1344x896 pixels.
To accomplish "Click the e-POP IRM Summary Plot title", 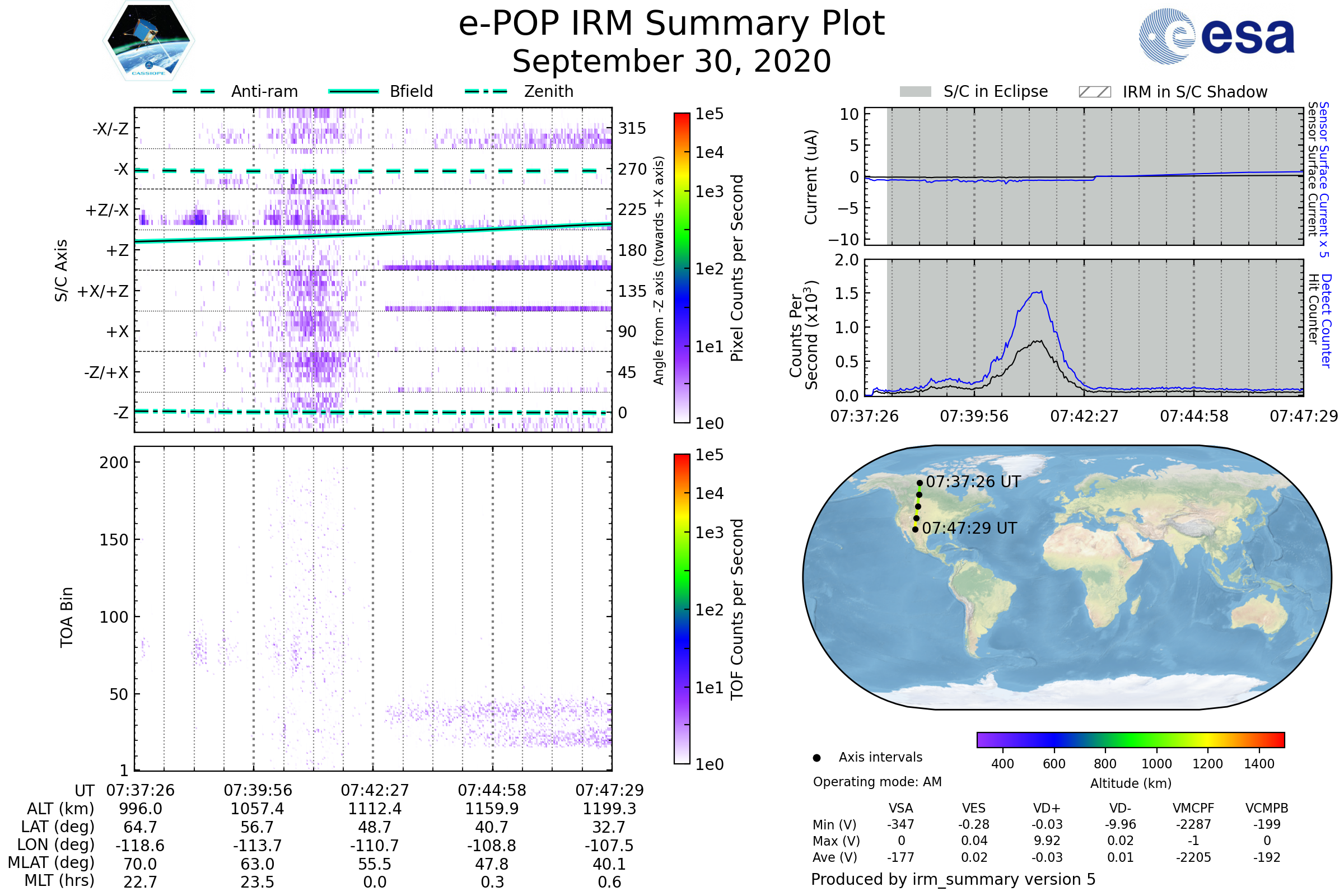I will pos(671,24).
